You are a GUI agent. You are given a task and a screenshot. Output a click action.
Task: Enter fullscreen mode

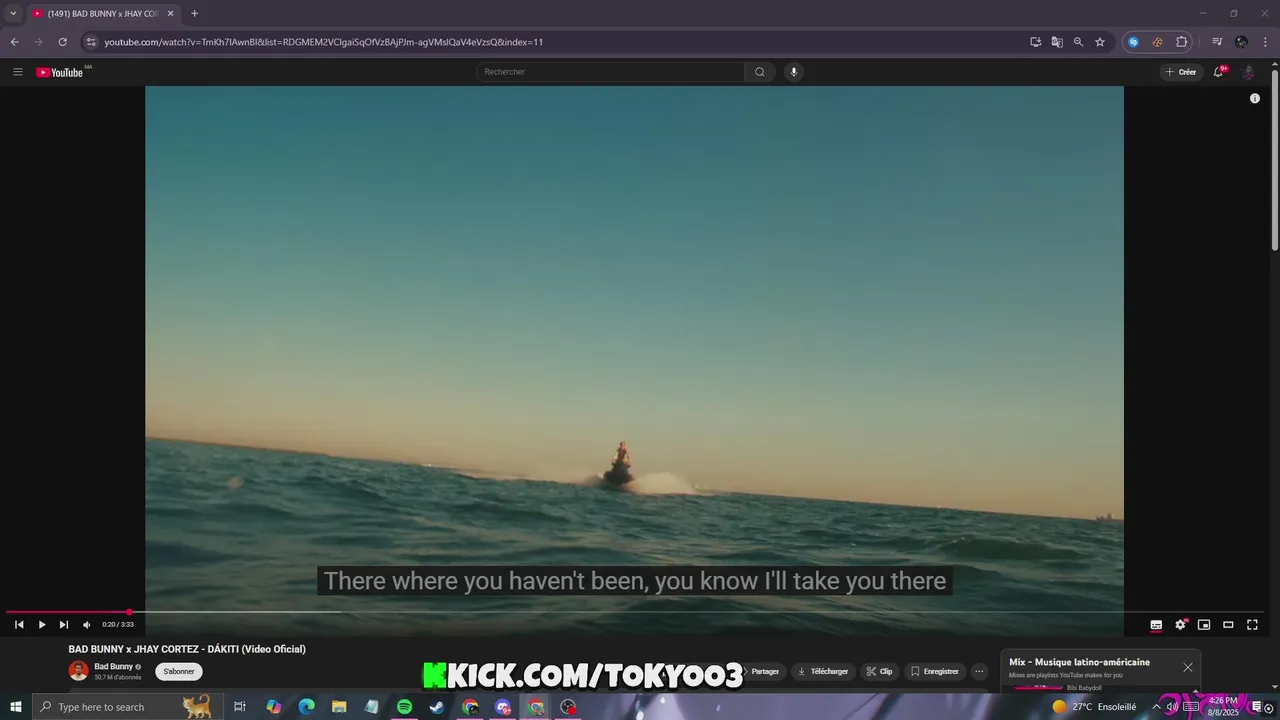[1252, 625]
